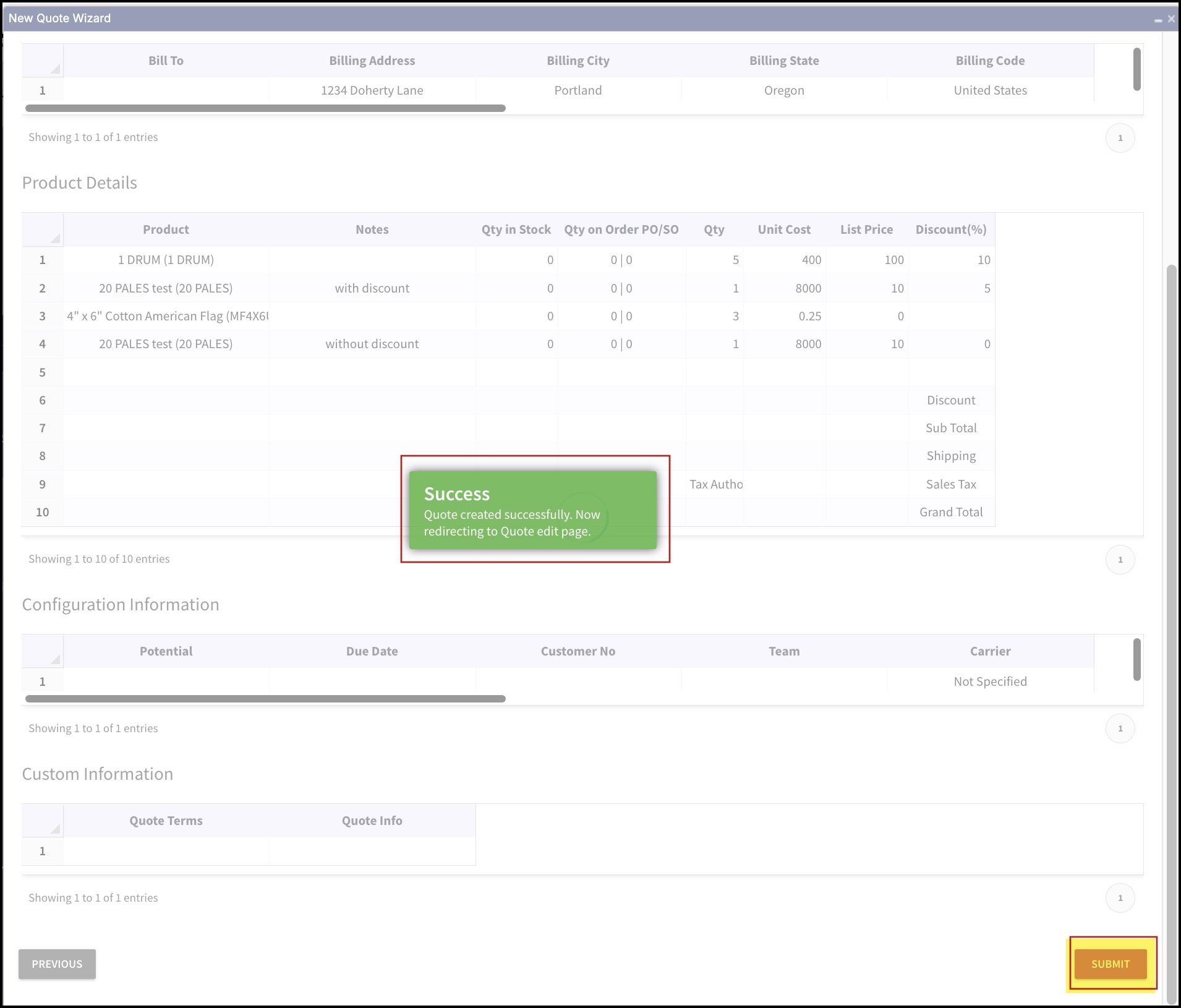The image size is (1181, 1008).
Task: Minimize the New Quote Wizard dialog
Action: [x=1158, y=19]
